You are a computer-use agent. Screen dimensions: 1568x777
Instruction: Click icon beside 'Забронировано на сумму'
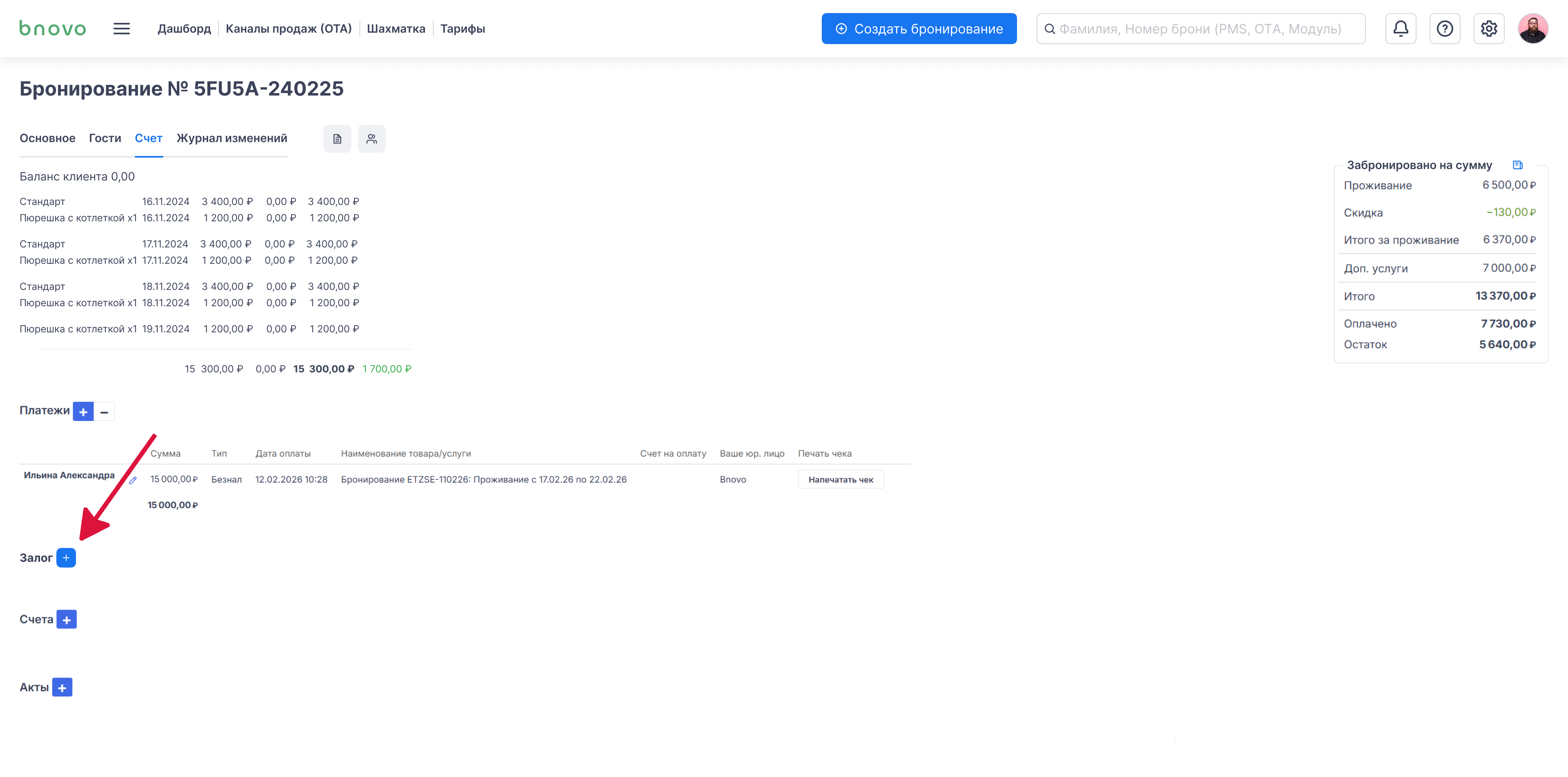click(1517, 165)
